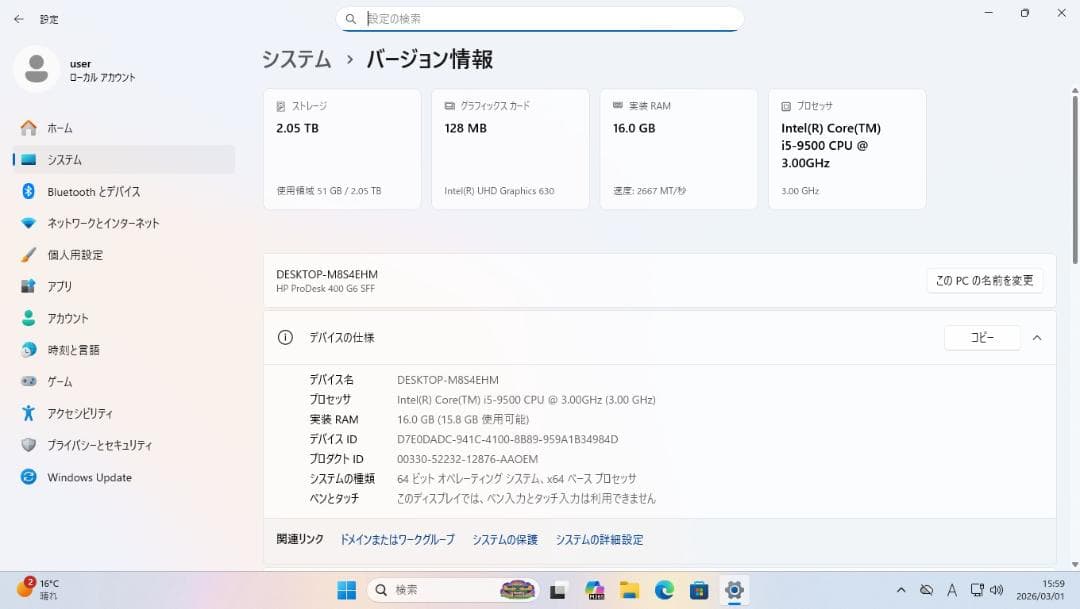The width and height of the screenshot is (1080, 609).
Task: Click the info icon beside デバイスの仕様
Action: [285, 338]
